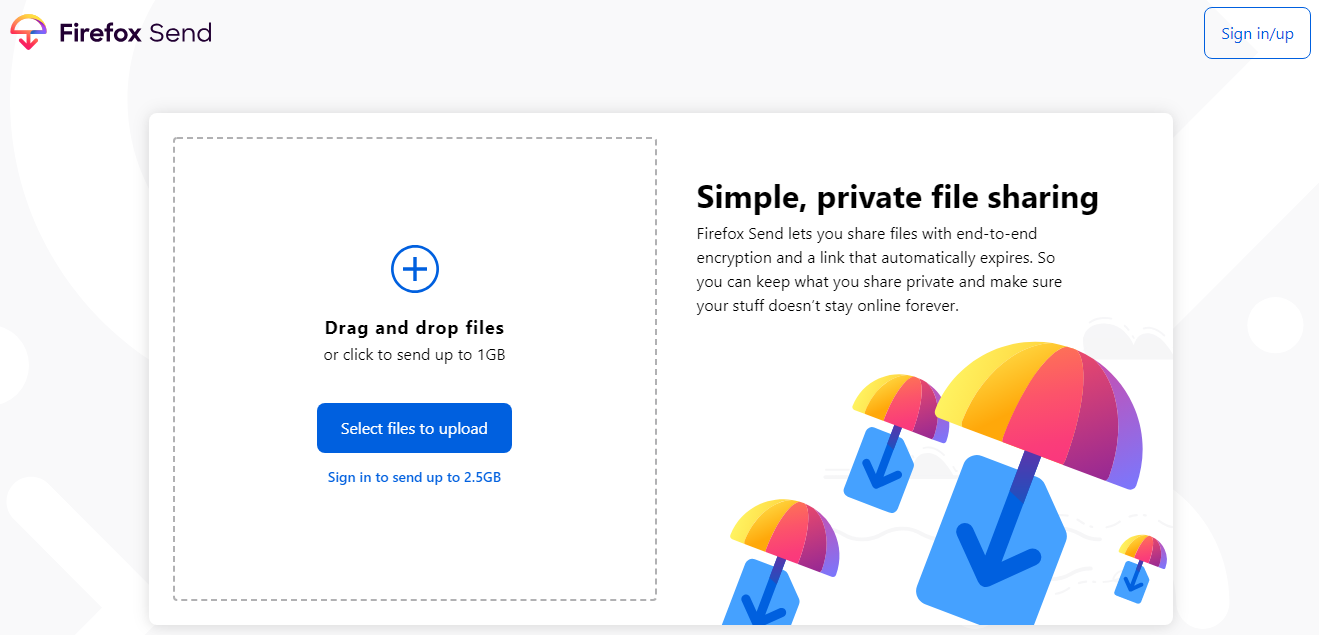Click the Drag and drop files label

(x=414, y=328)
